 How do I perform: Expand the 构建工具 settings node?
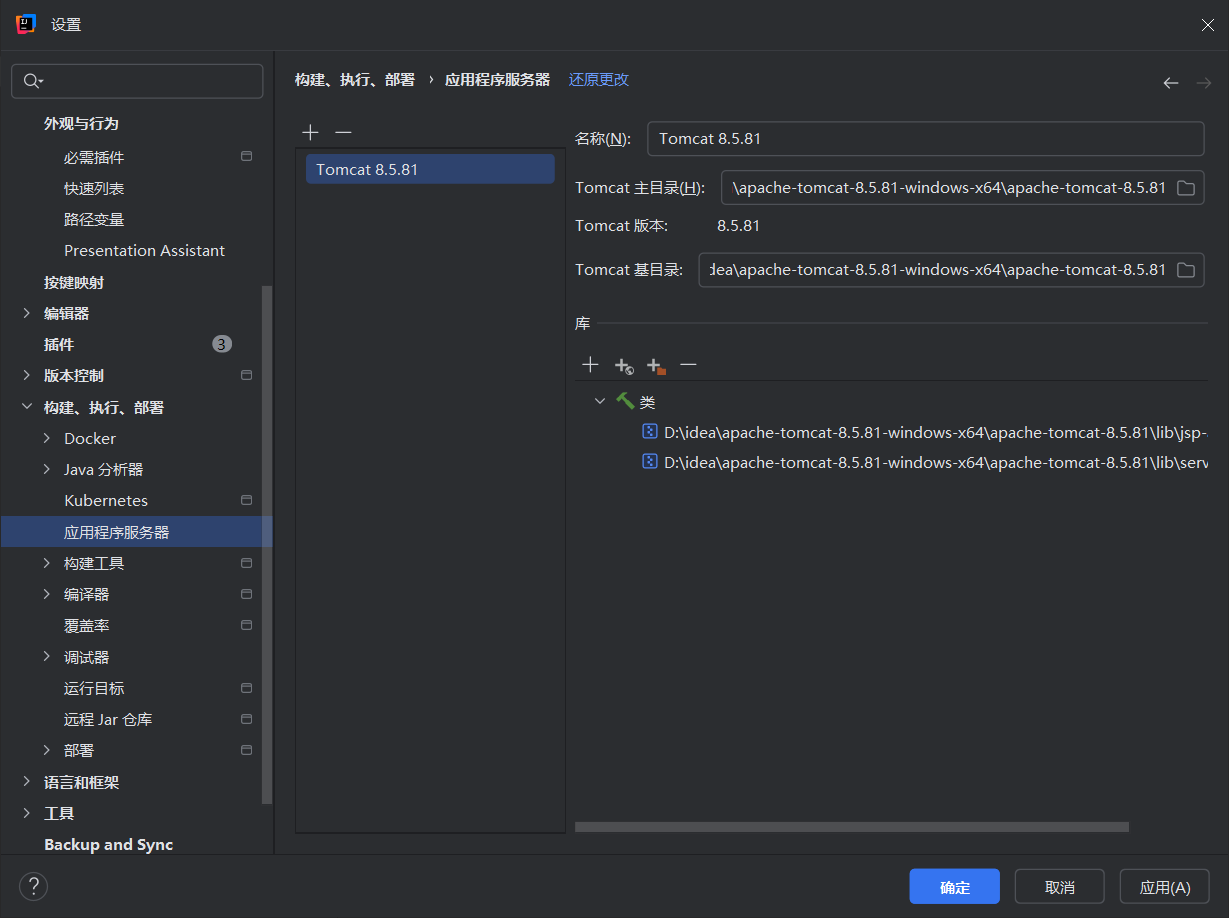tap(47, 564)
